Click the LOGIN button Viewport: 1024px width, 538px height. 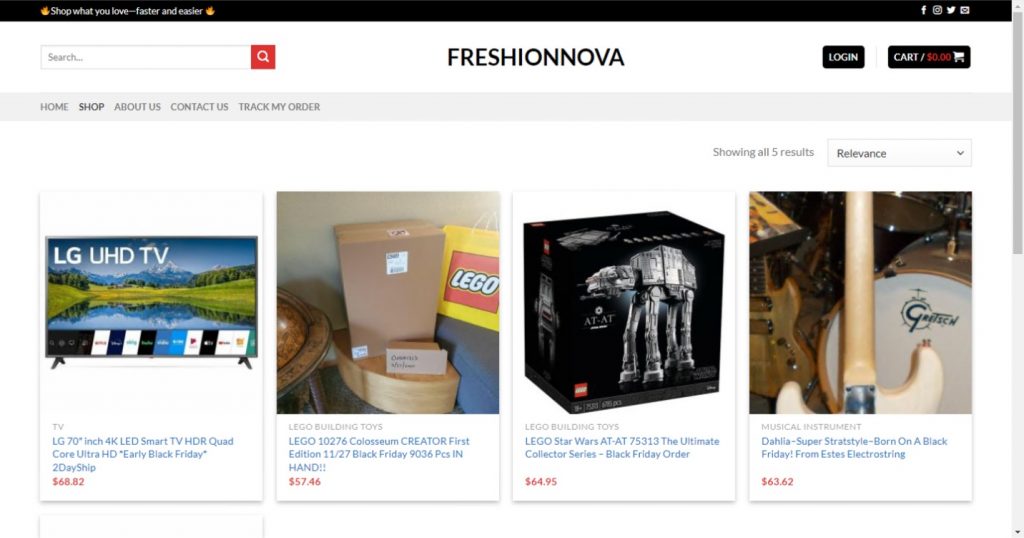coord(843,57)
